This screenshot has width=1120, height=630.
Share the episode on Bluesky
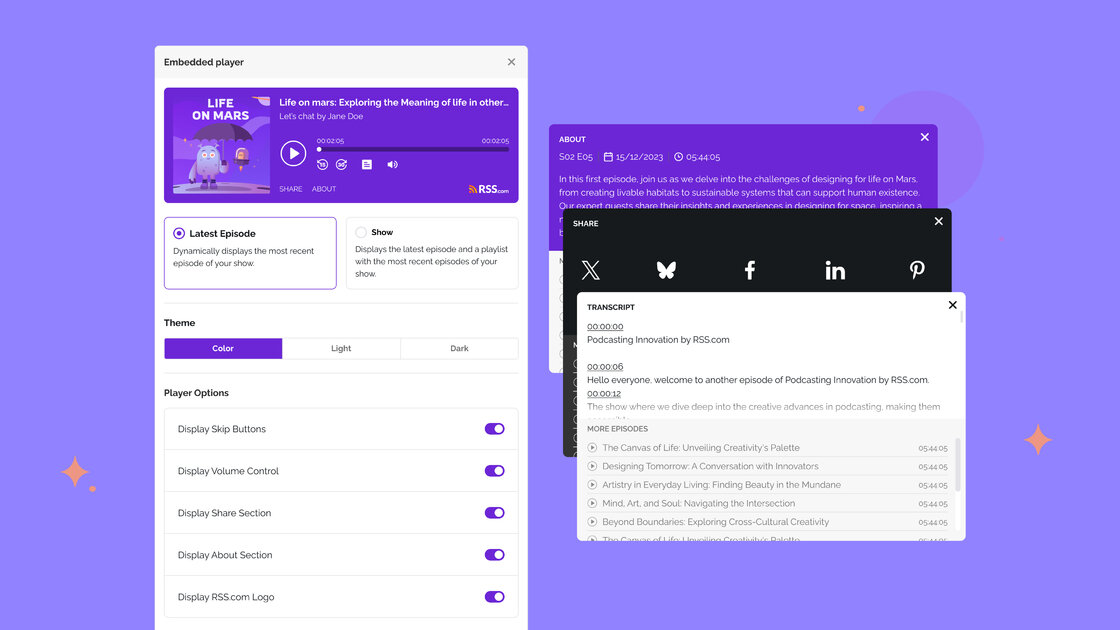[666, 270]
